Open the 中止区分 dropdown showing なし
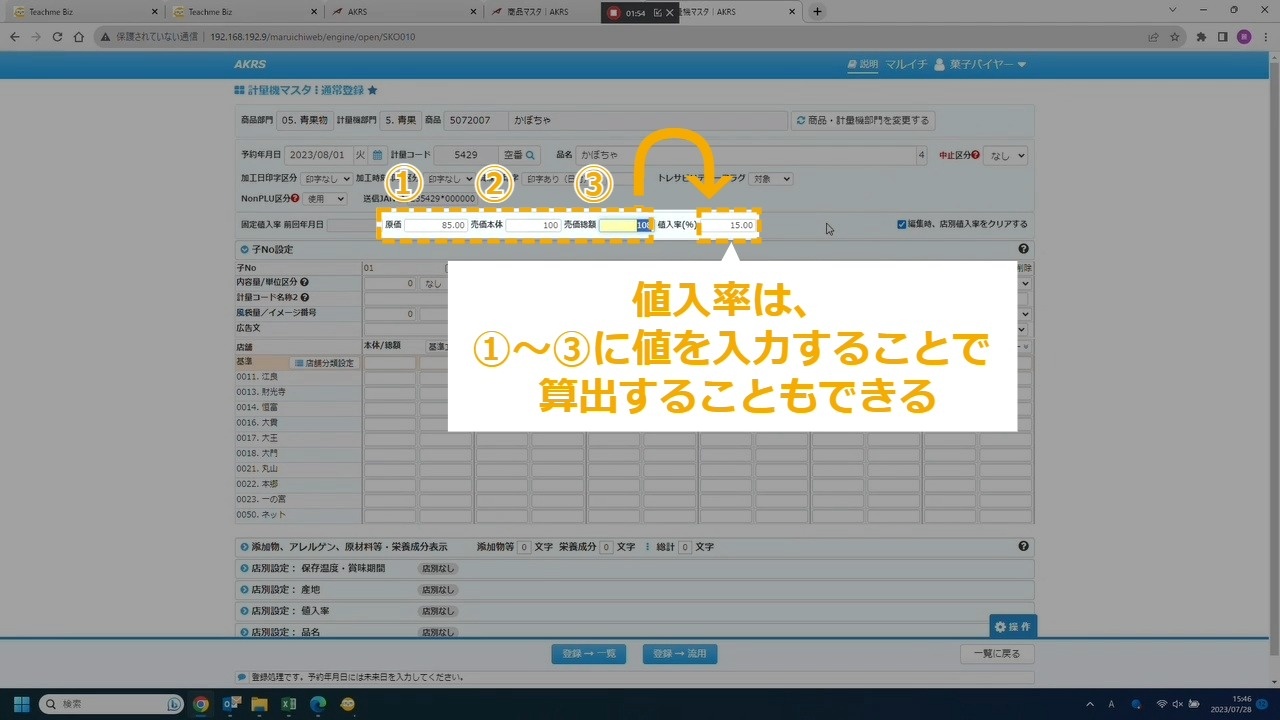This screenshot has width=1280, height=720. (x=1006, y=156)
